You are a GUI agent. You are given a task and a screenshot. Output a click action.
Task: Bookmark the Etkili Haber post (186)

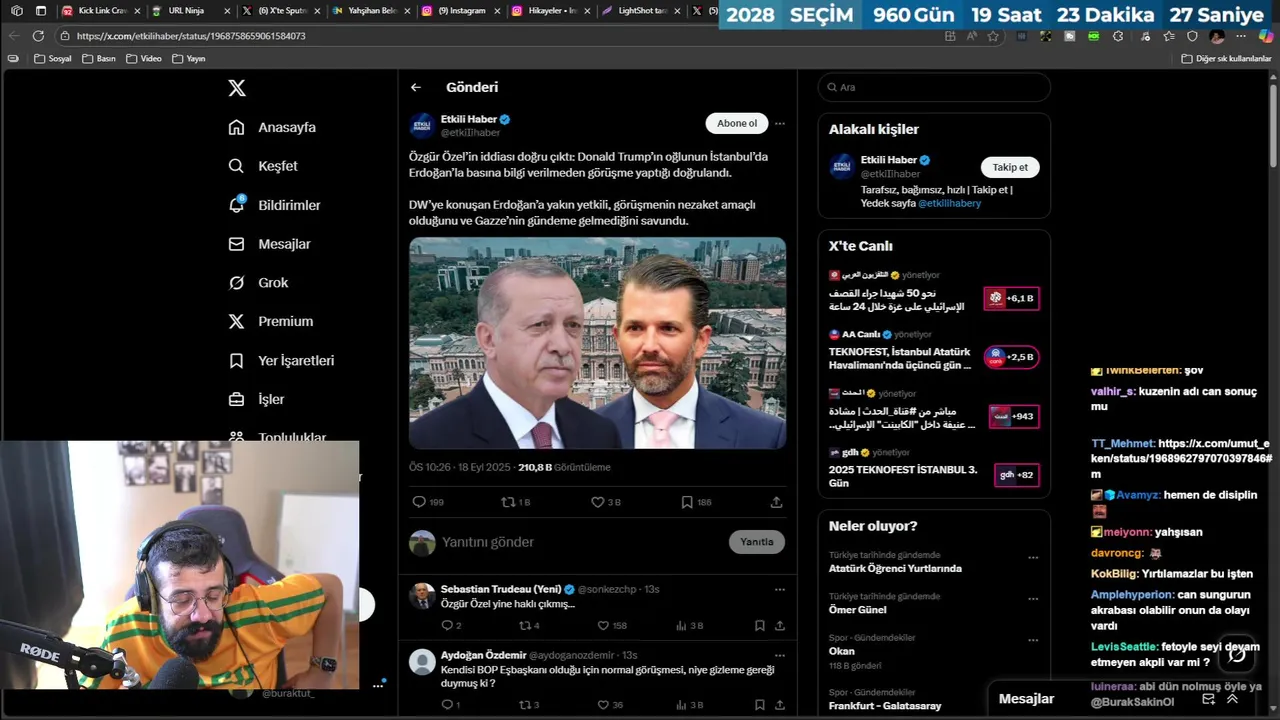[696, 502]
